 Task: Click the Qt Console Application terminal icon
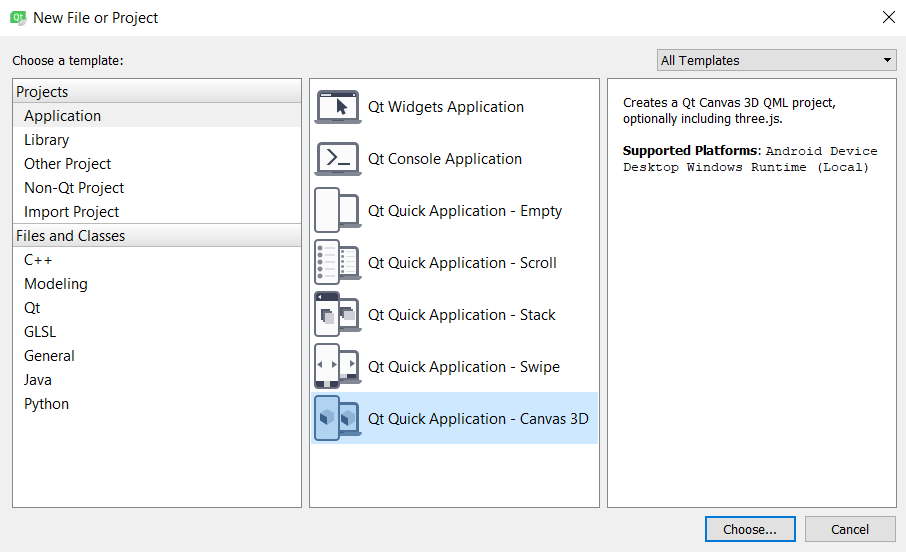click(338, 159)
